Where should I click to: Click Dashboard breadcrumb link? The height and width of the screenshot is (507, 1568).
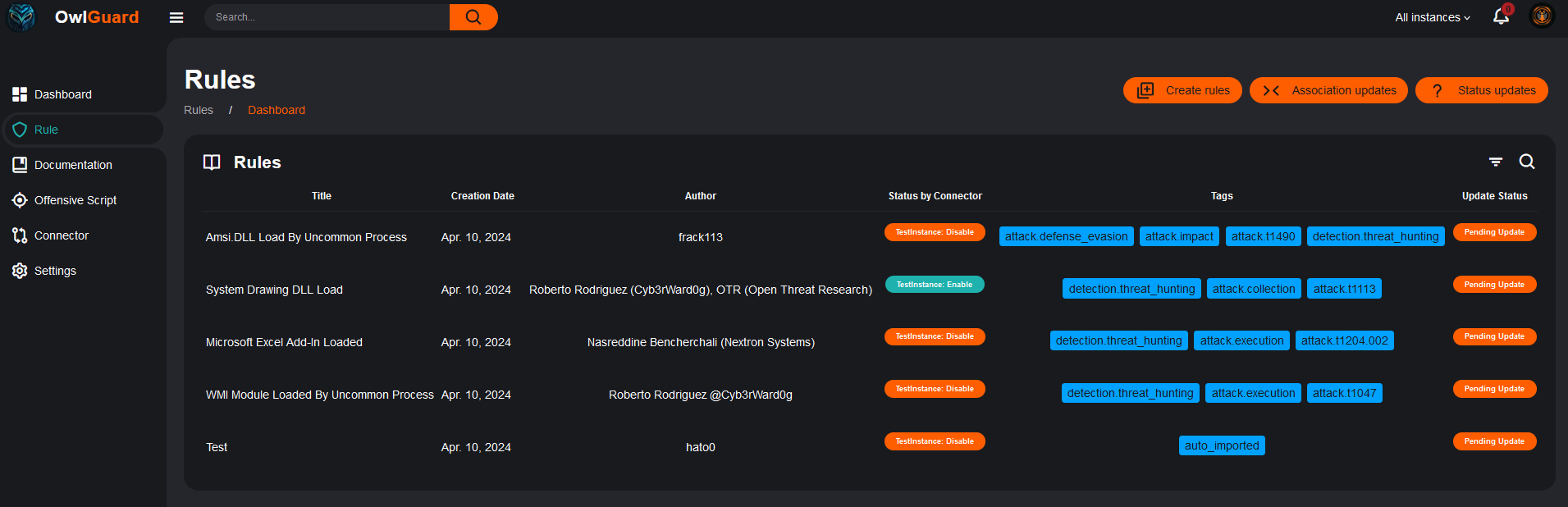[277, 110]
